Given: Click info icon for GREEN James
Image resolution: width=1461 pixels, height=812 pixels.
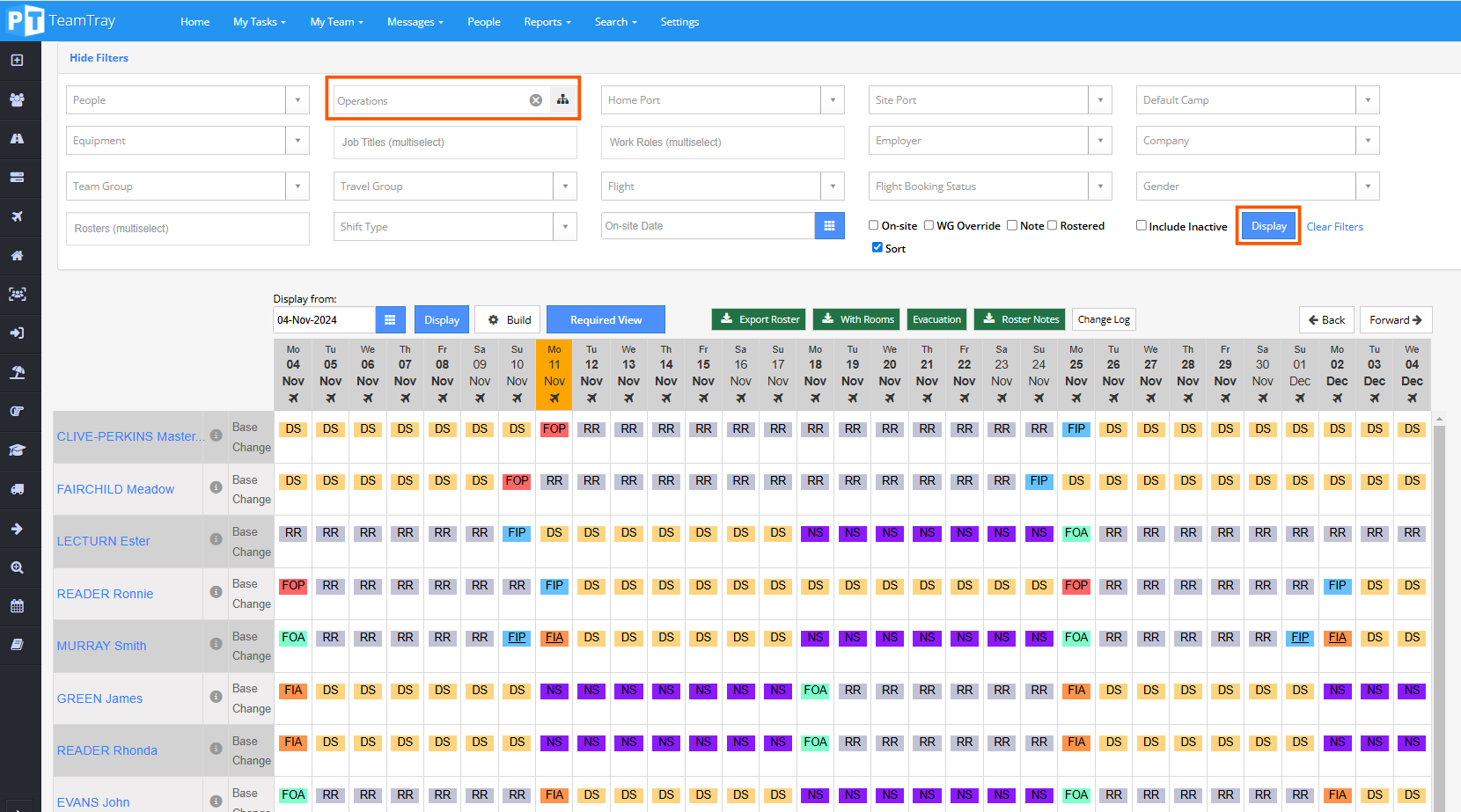Looking at the screenshot, I should coord(216,697).
